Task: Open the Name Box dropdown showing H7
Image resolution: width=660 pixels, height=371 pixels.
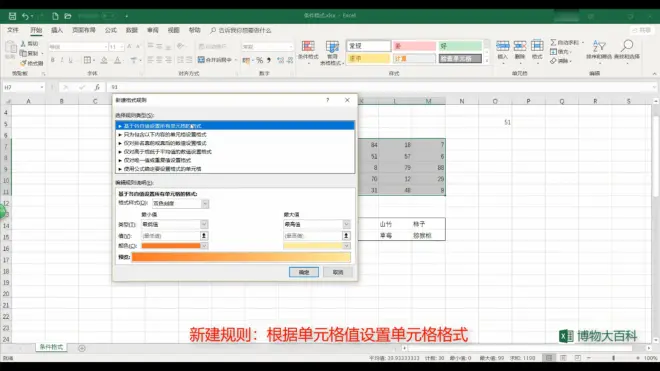Action: click(42, 87)
